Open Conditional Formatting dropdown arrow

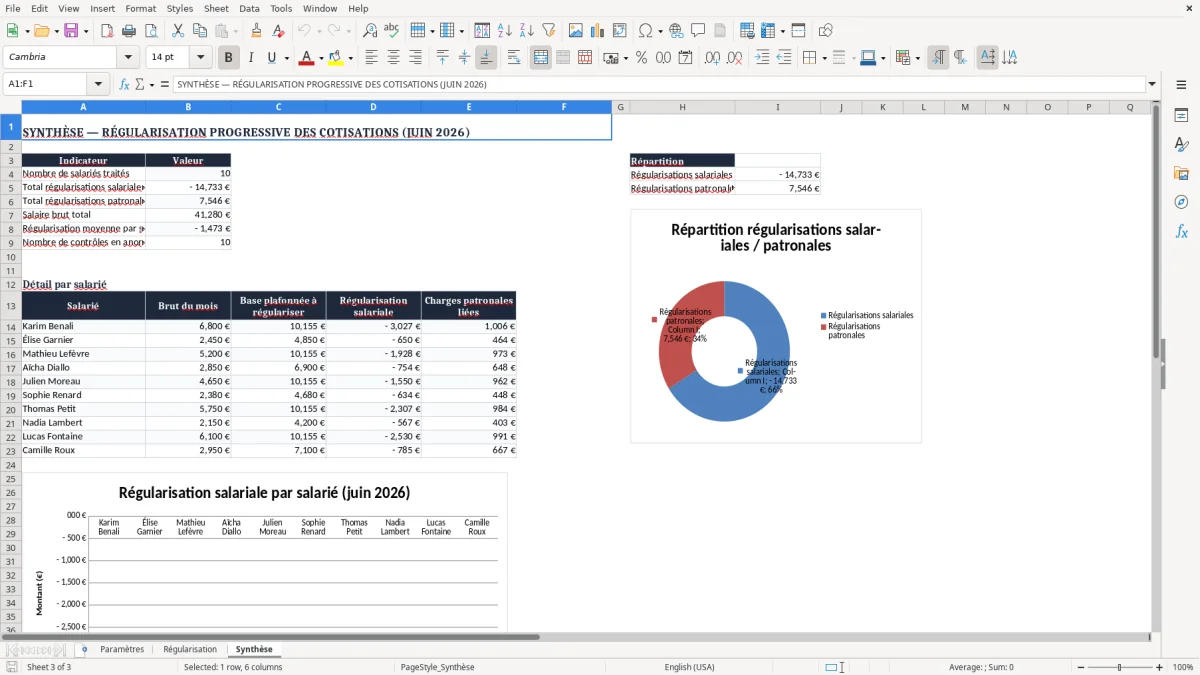click(917, 58)
